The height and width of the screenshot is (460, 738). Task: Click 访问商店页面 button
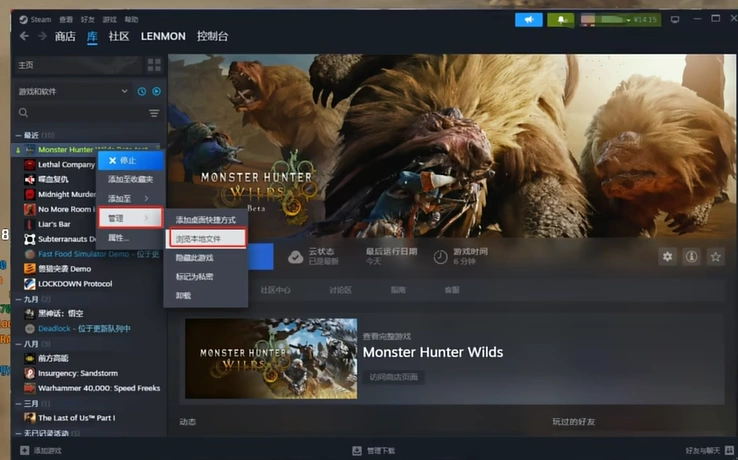click(x=396, y=377)
